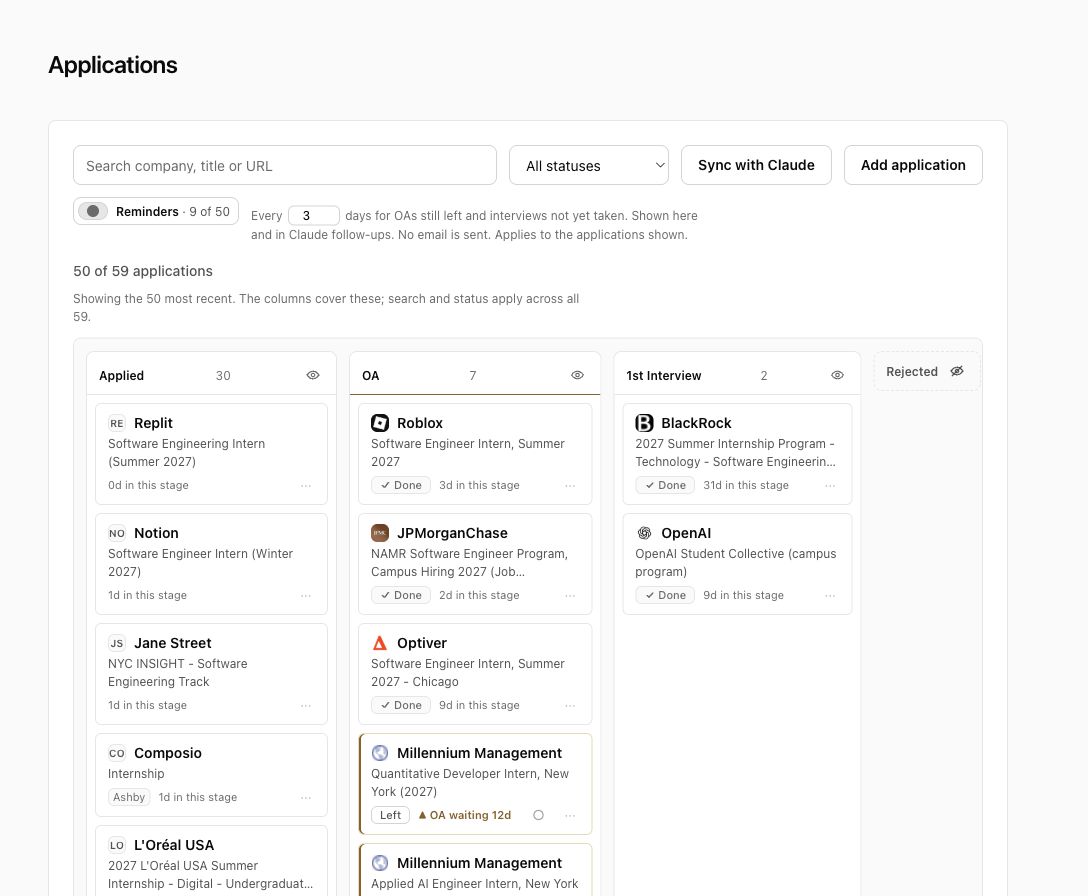Click the Optiver logo icon
Image resolution: width=1088 pixels, height=896 pixels.
[380, 643]
